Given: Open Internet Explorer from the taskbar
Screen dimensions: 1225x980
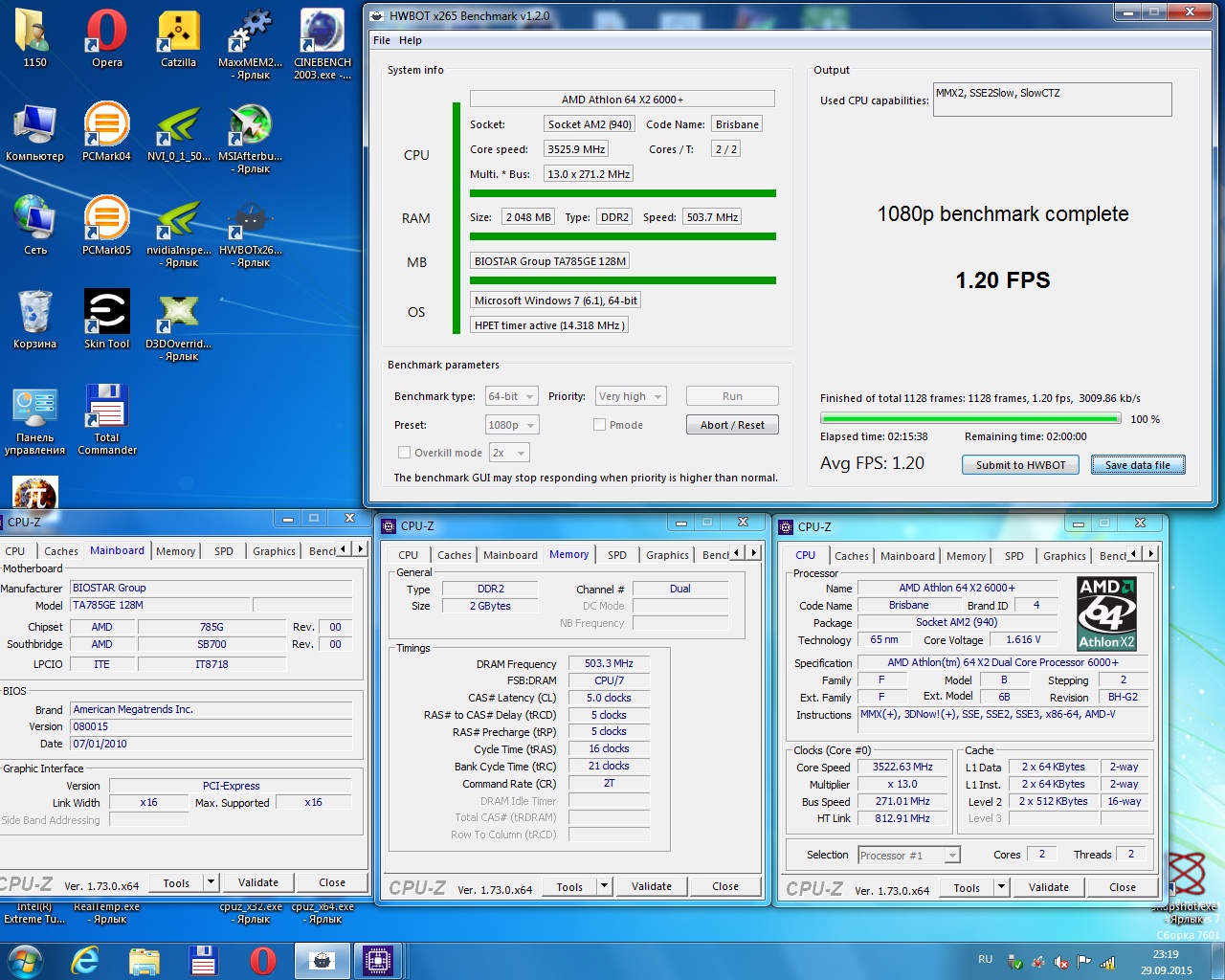Looking at the screenshot, I should (85, 960).
